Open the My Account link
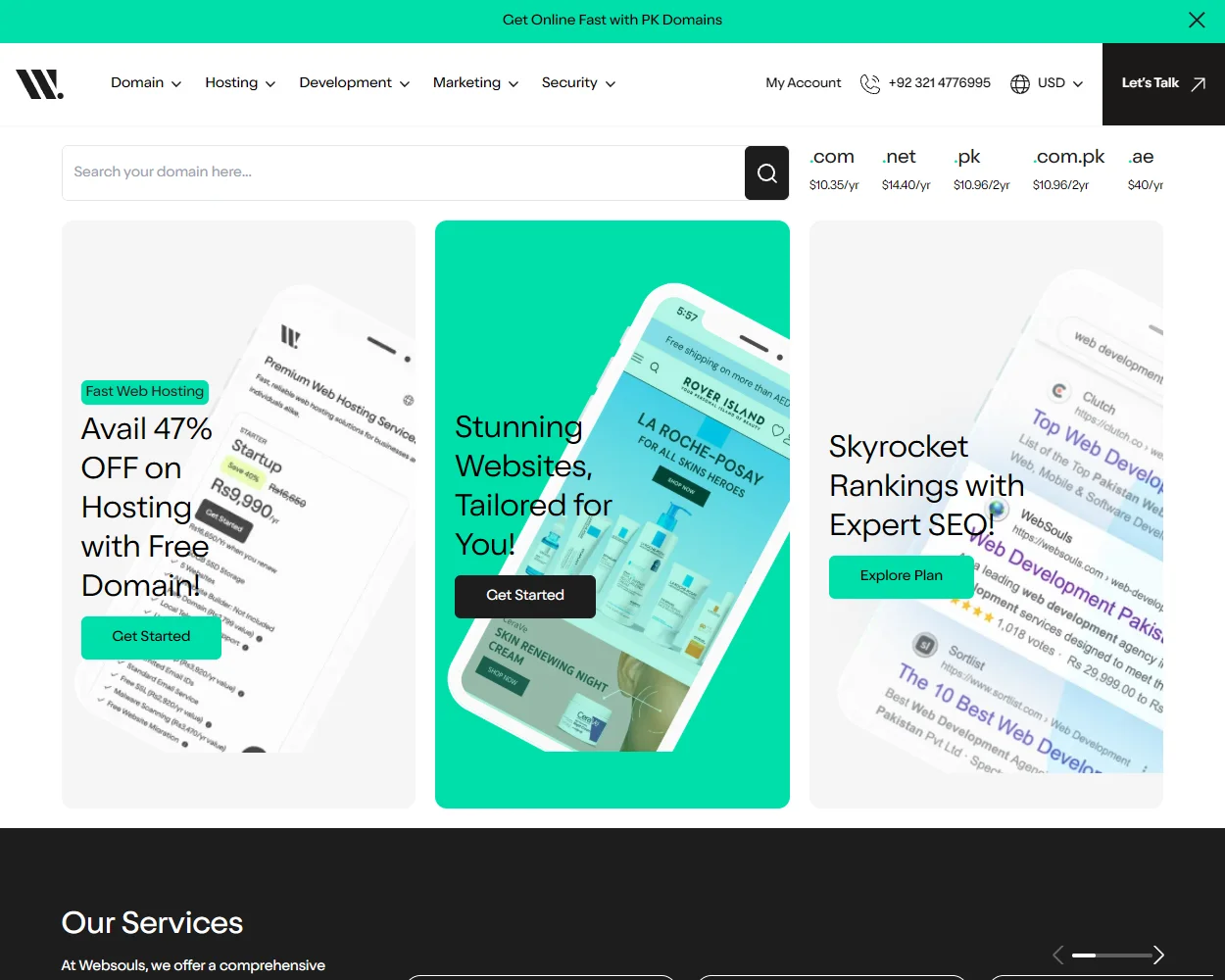The width and height of the screenshot is (1225, 980). [803, 83]
